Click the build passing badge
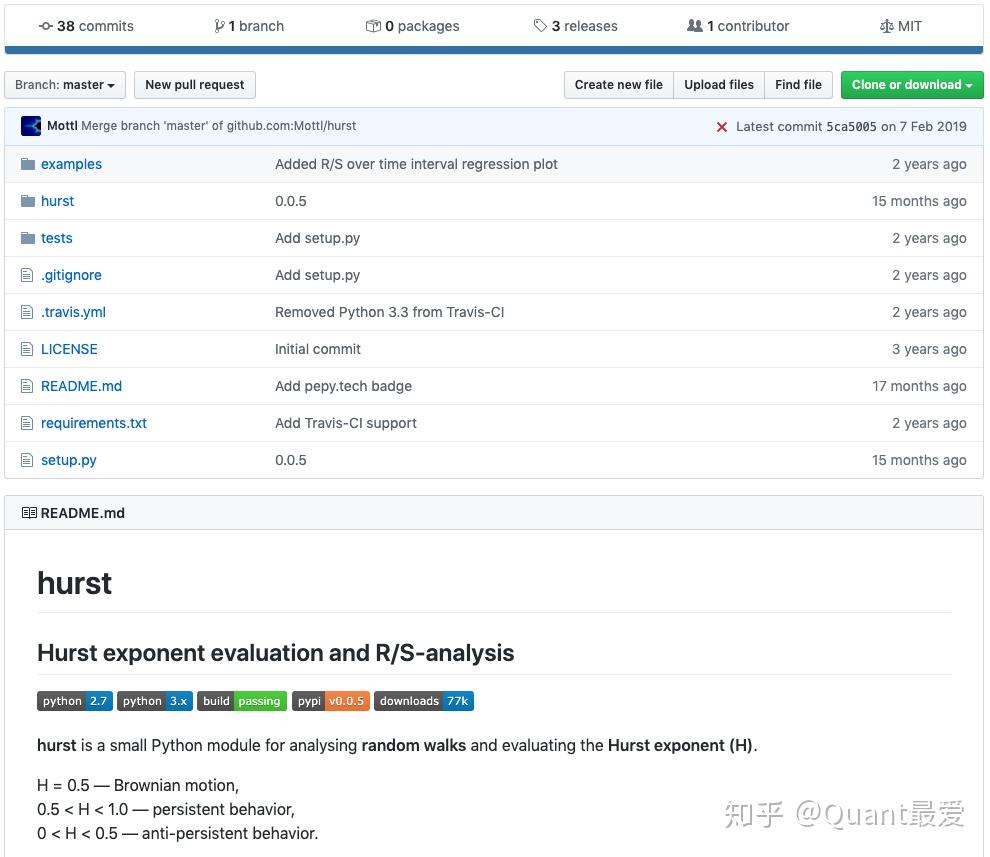Screen dimensions: 990x857 242,701
